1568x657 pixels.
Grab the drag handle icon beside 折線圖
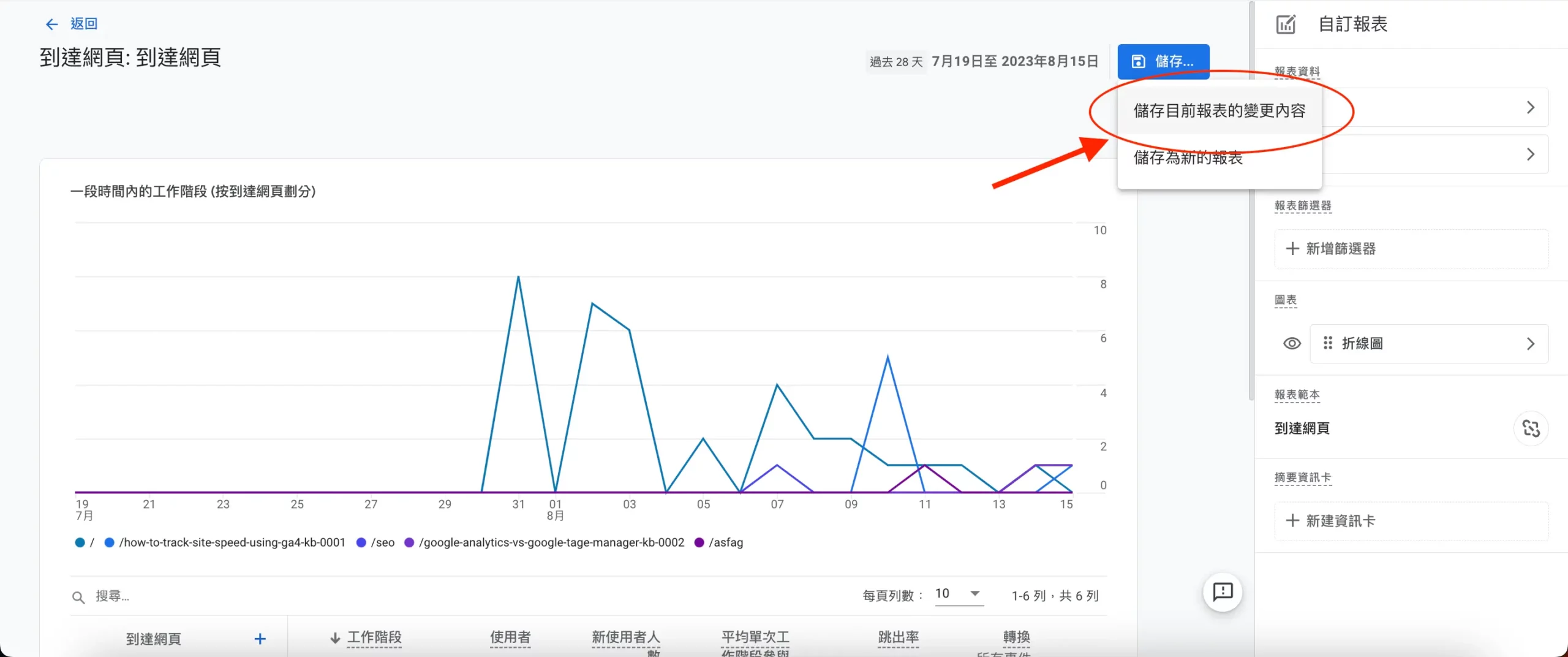click(x=1327, y=343)
